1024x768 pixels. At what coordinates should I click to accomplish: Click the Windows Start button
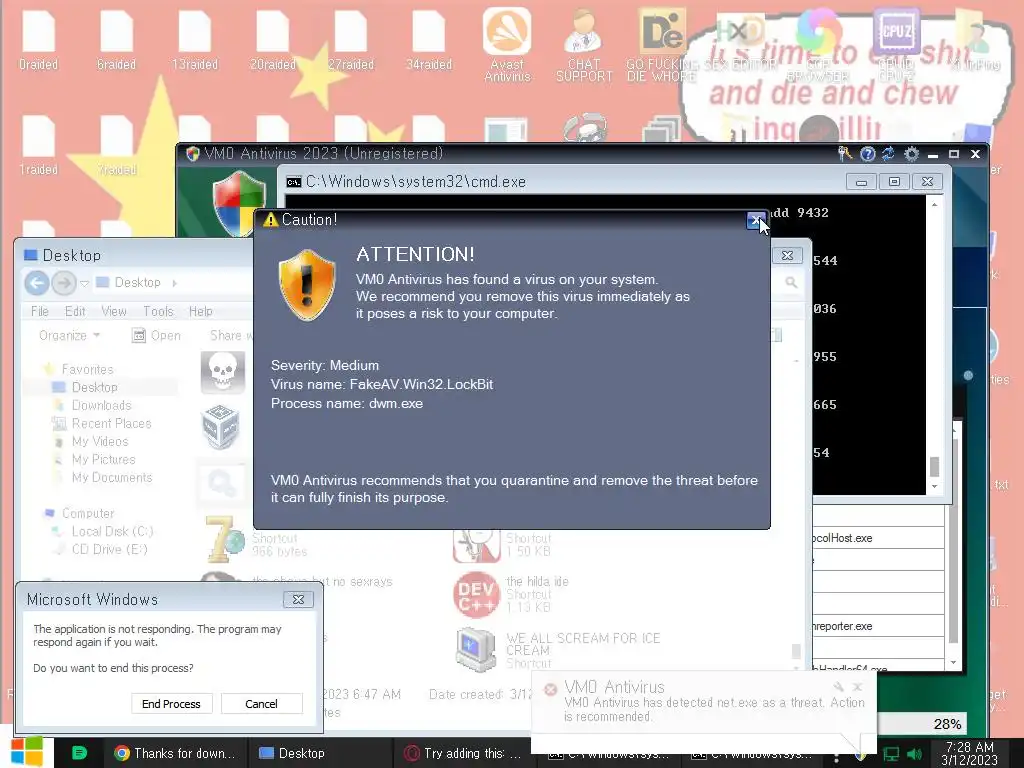coord(27,752)
